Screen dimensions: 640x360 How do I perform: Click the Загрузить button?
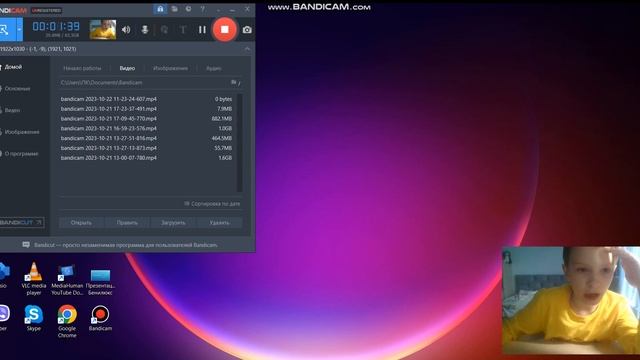(173, 223)
